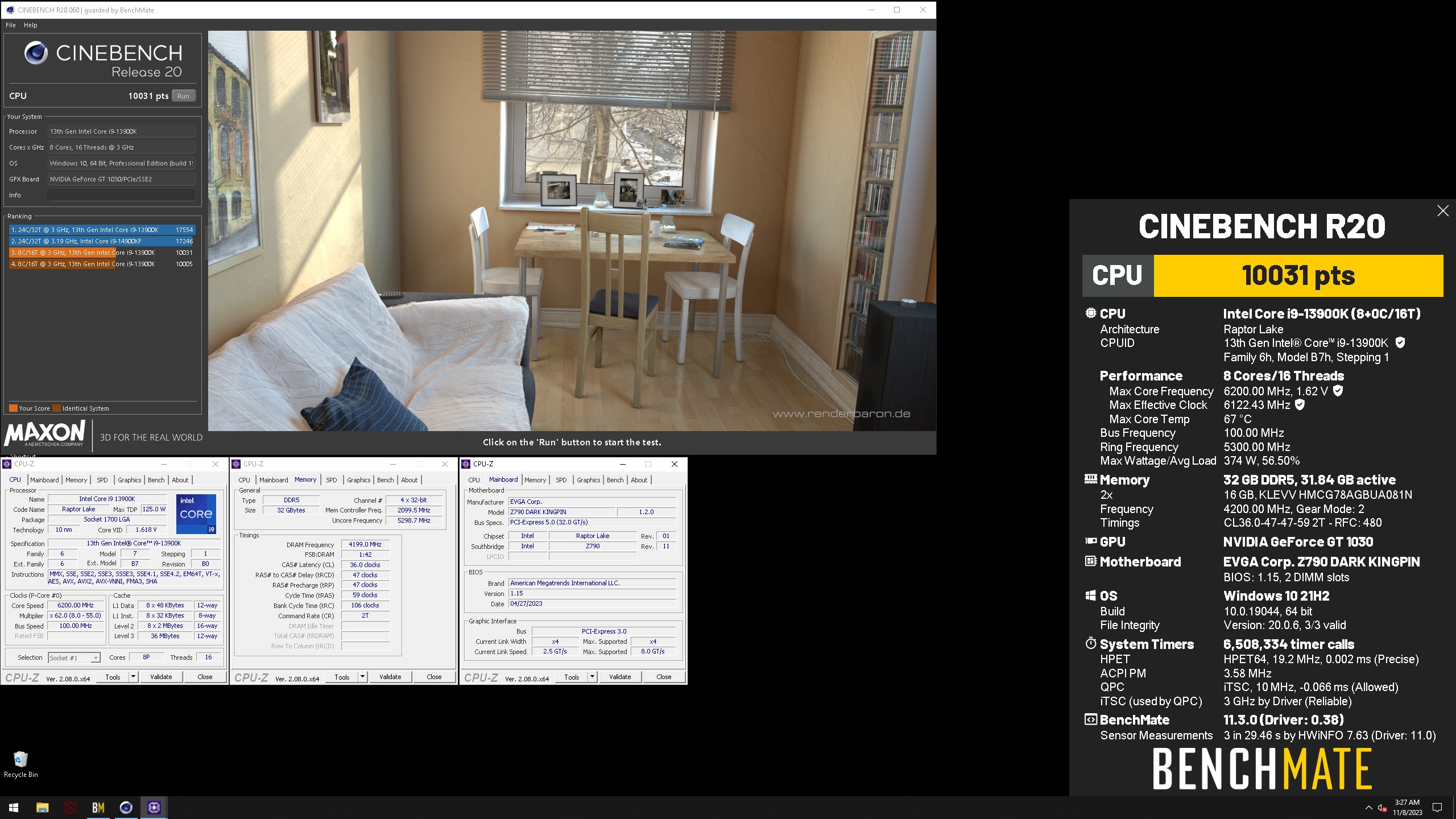
Task: Click the Identical System legend swatch
Action: 57,408
